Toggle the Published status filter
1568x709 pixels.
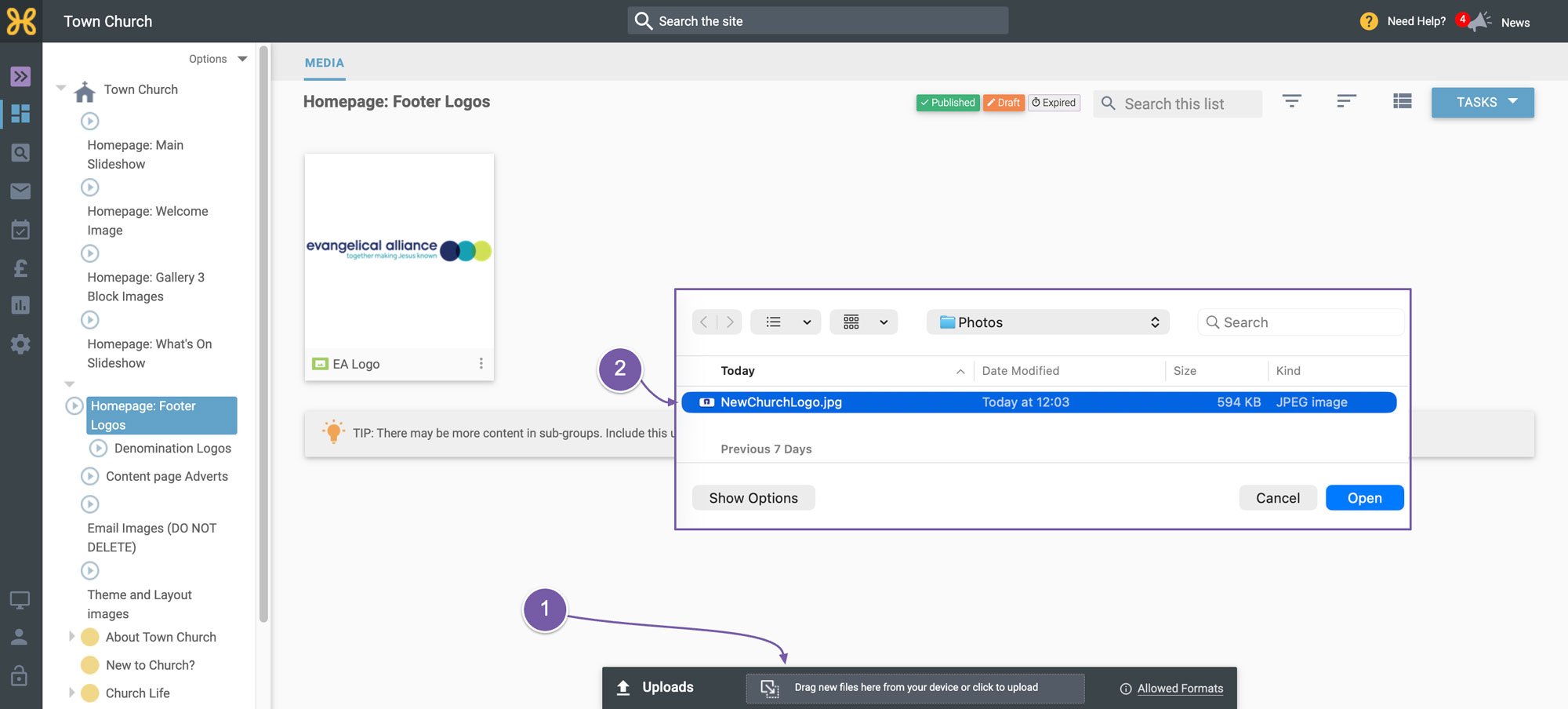pyautogui.click(x=948, y=103)
